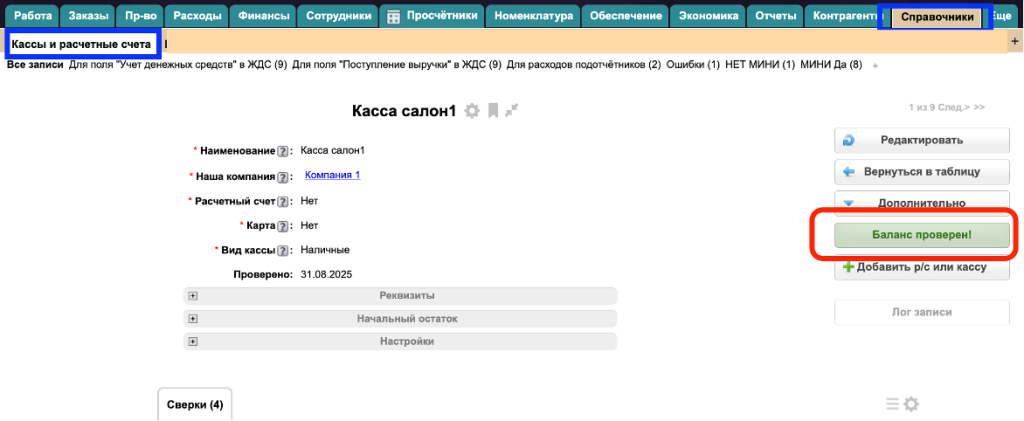
Task: Open help icon next to Расчетный счет
Action: pos(283,201)
